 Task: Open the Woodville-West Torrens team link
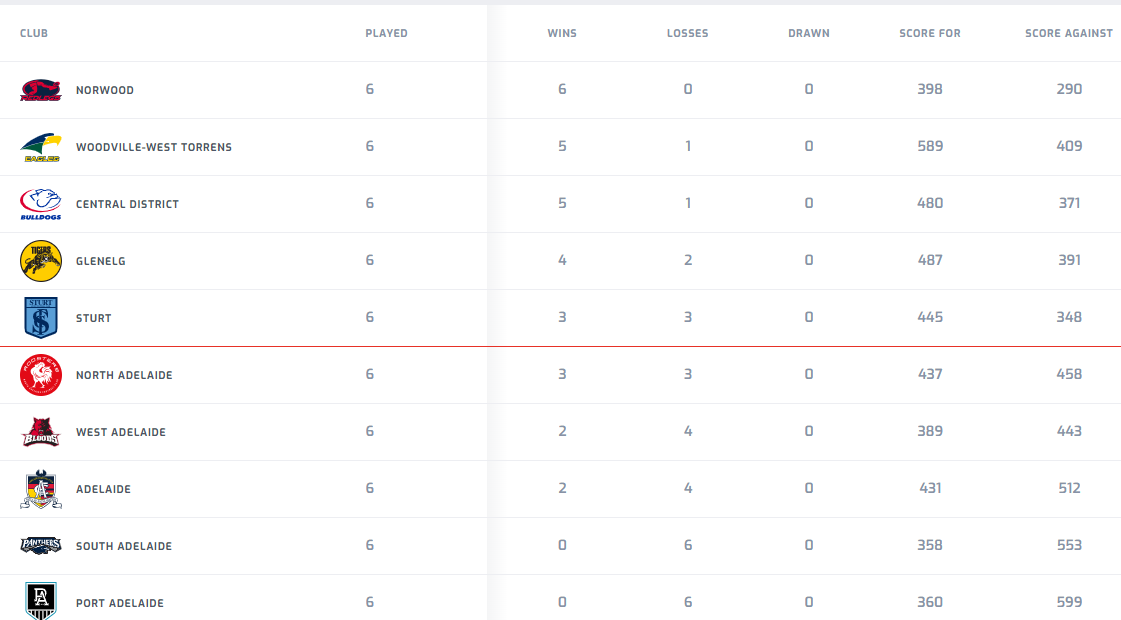point(154,148)
